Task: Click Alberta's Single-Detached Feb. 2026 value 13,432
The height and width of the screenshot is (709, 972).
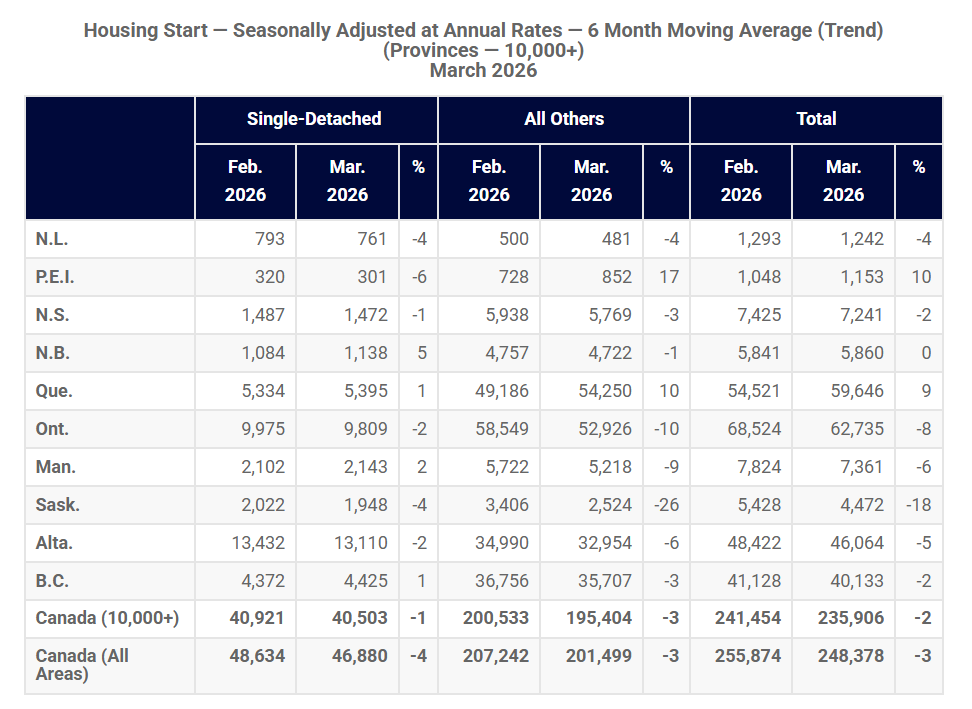Action: point(258,543)
